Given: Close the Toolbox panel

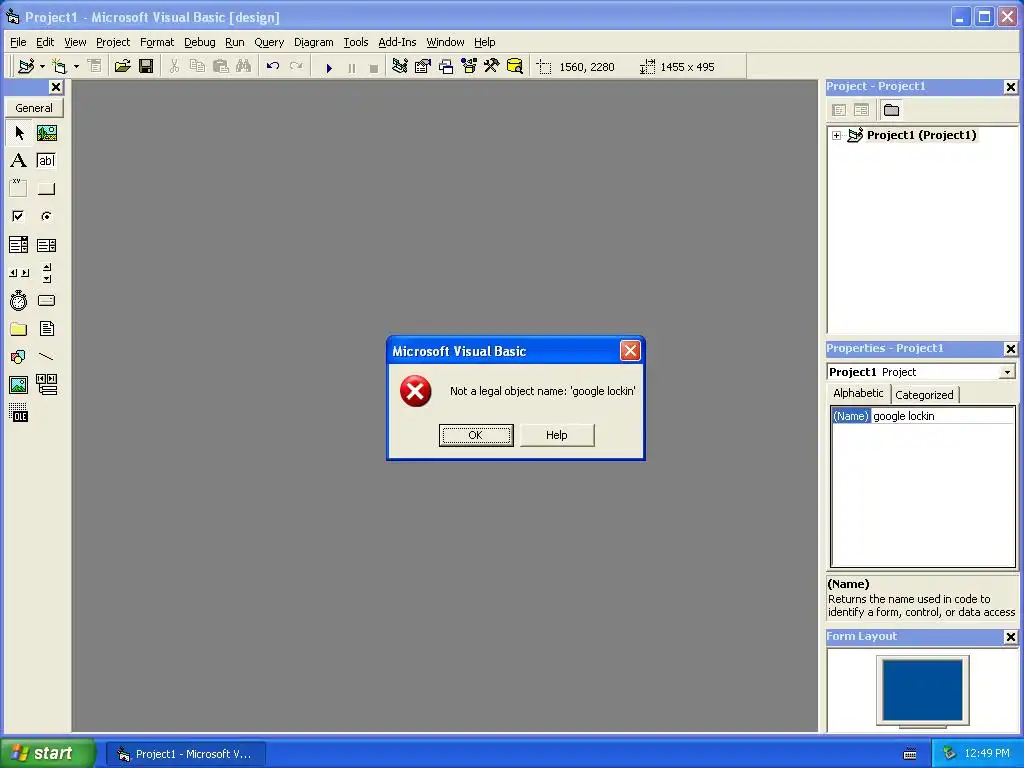Looking at the screenshot, I should point(56,87).
